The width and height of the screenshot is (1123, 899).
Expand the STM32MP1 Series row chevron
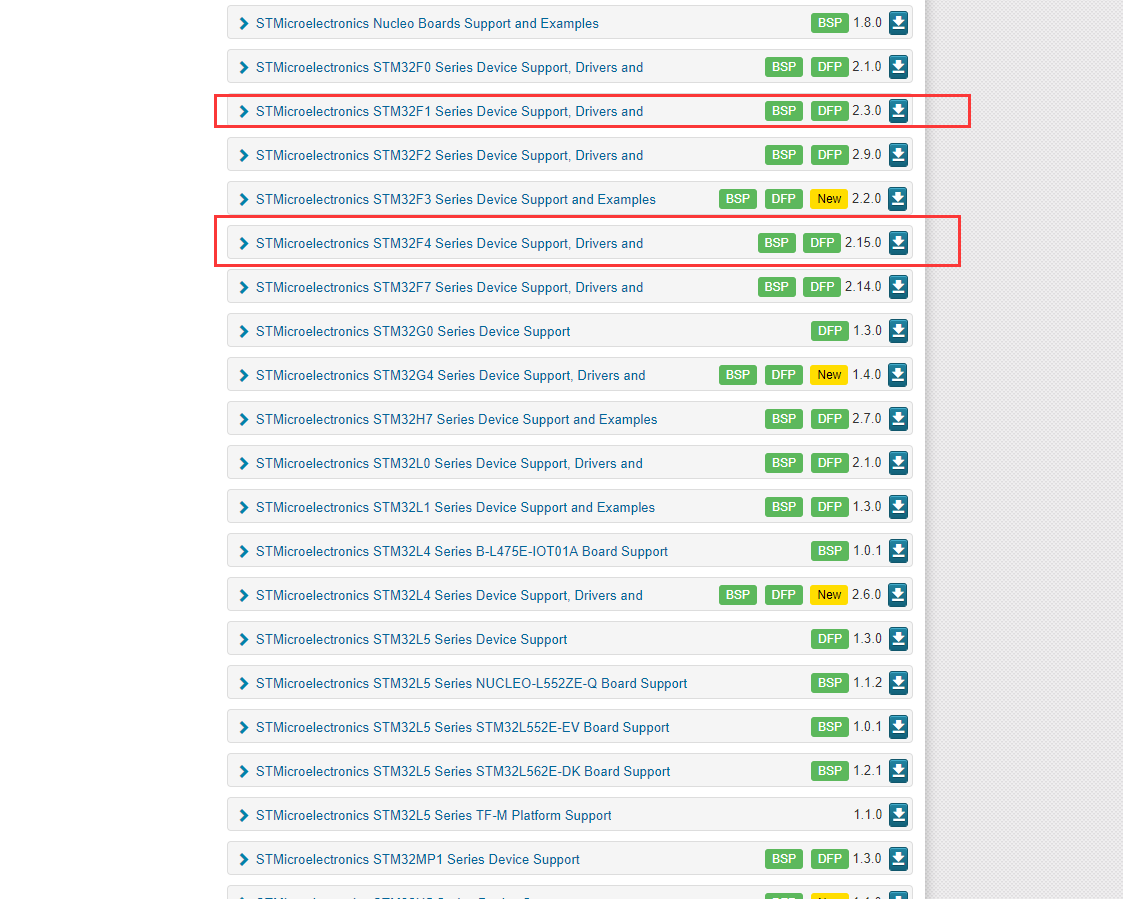[x=244, y=860]
